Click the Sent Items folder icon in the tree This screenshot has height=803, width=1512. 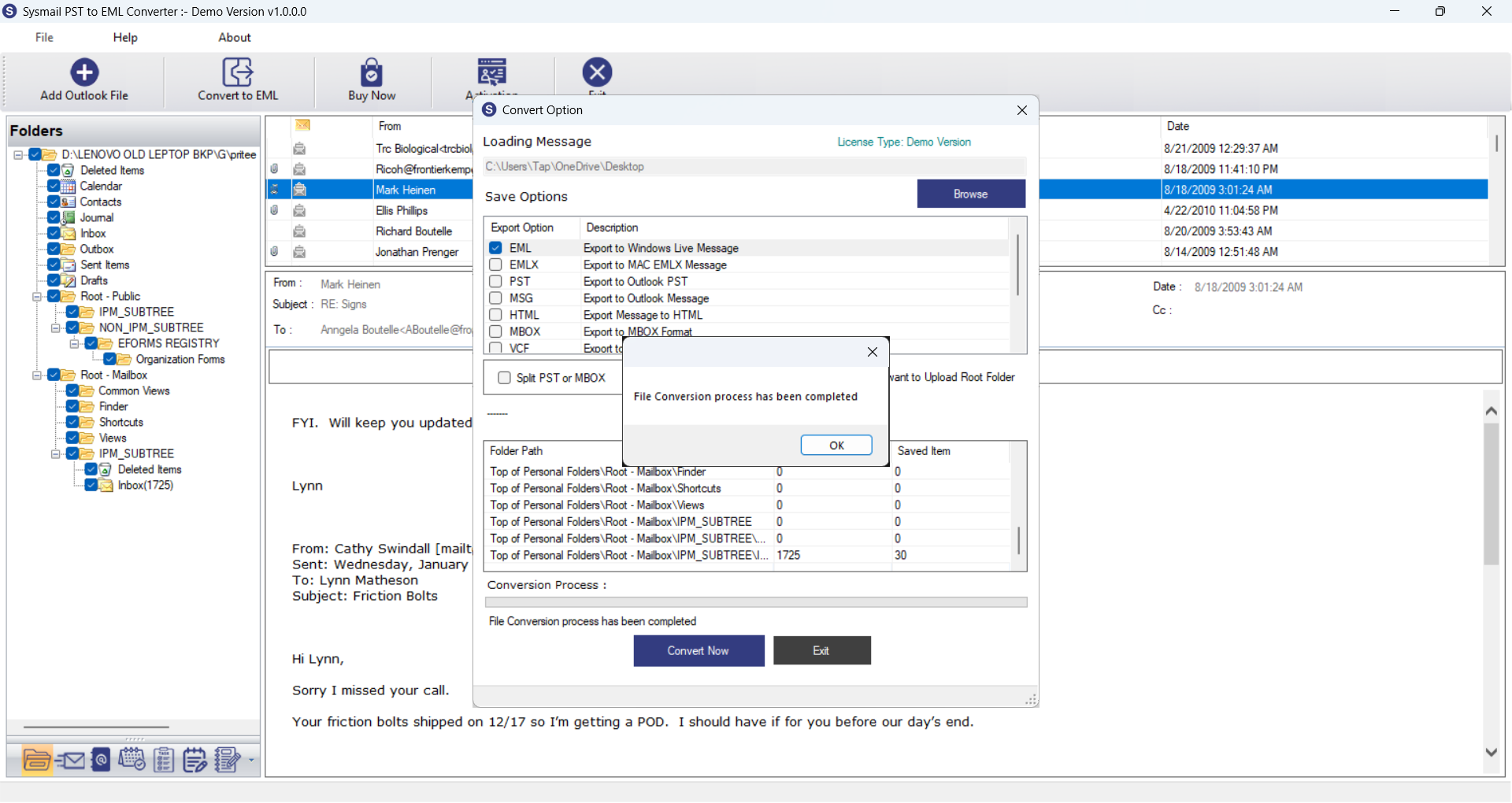click(x=69, y=265)
